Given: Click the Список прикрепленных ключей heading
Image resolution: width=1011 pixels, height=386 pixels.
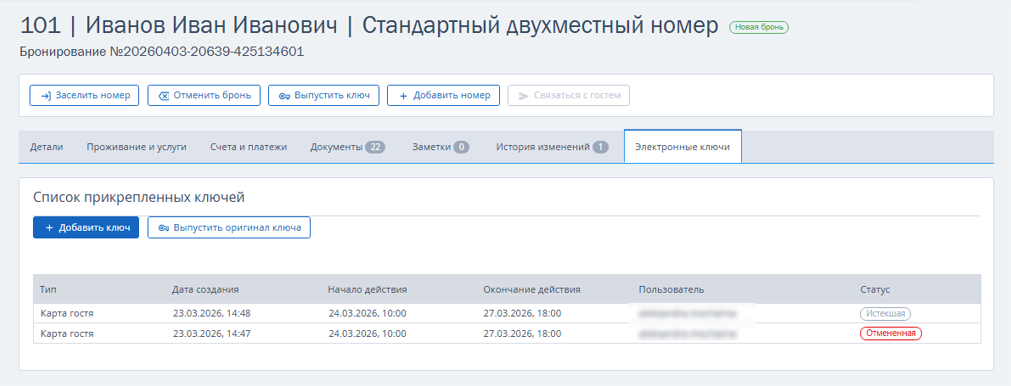Looking at the screenshot, I should (x=139, y=198).
